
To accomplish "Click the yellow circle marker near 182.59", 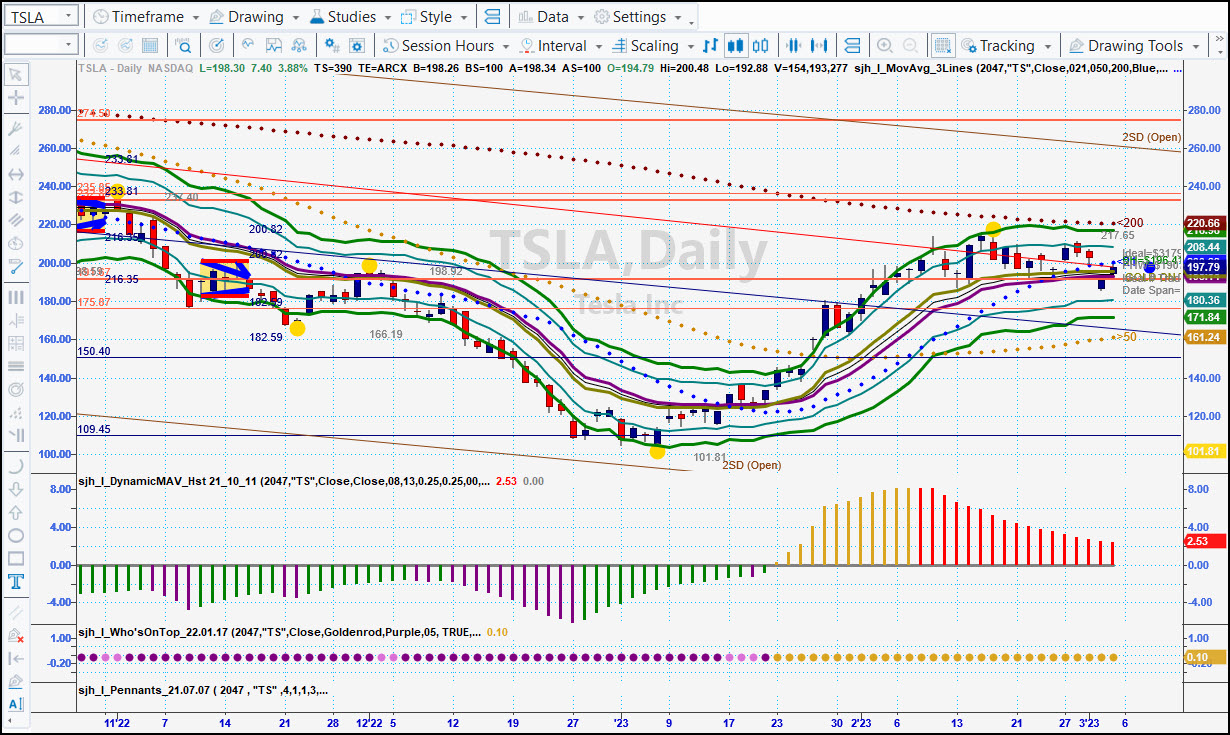I will (x=297, y=328).
